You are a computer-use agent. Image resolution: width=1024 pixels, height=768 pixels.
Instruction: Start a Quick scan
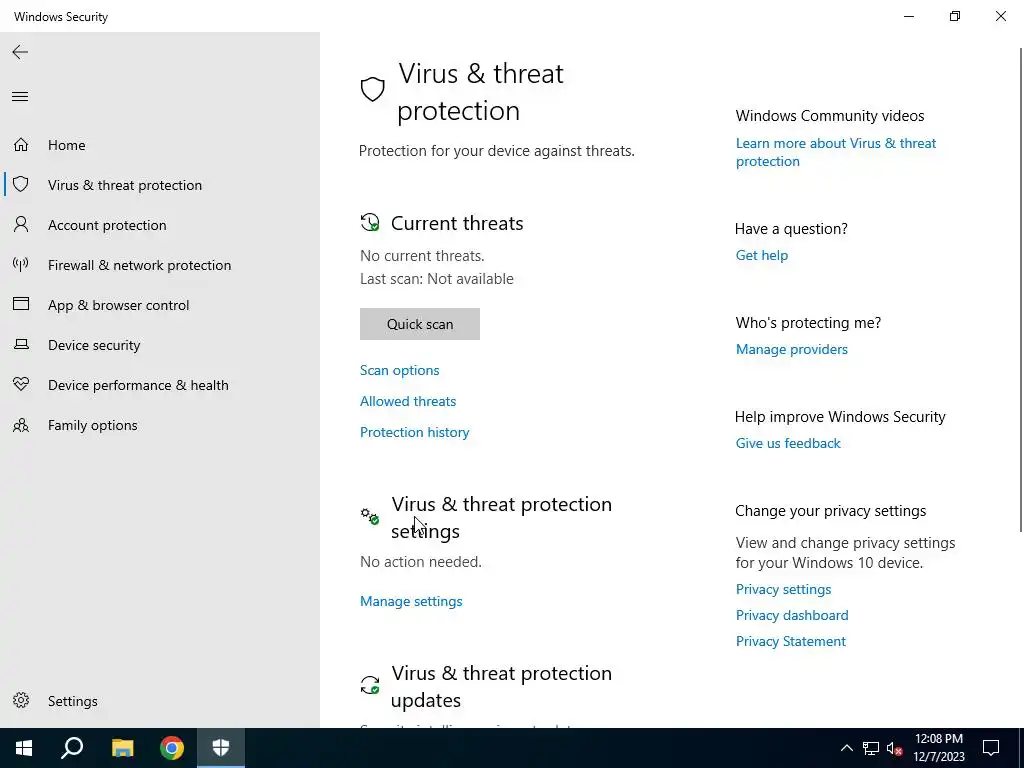[420, 324]
